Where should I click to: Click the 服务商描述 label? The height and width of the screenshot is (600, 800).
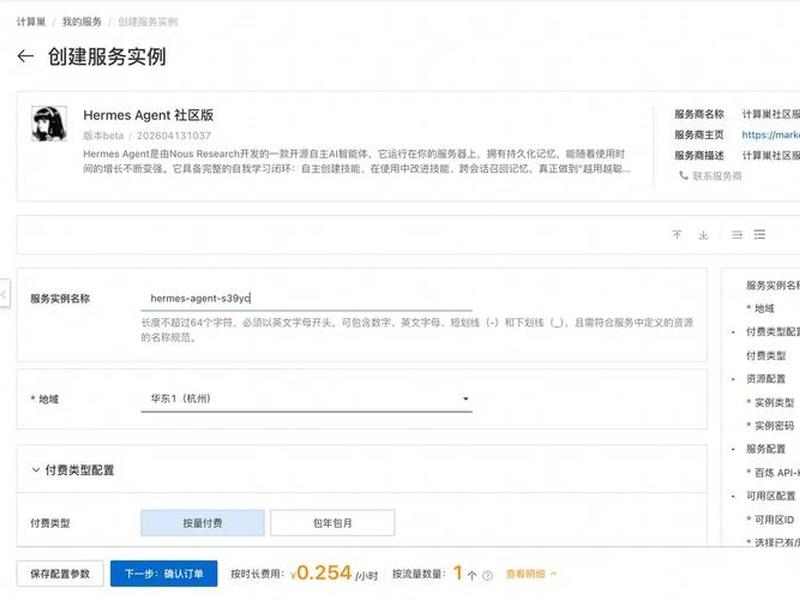(699, 155)
